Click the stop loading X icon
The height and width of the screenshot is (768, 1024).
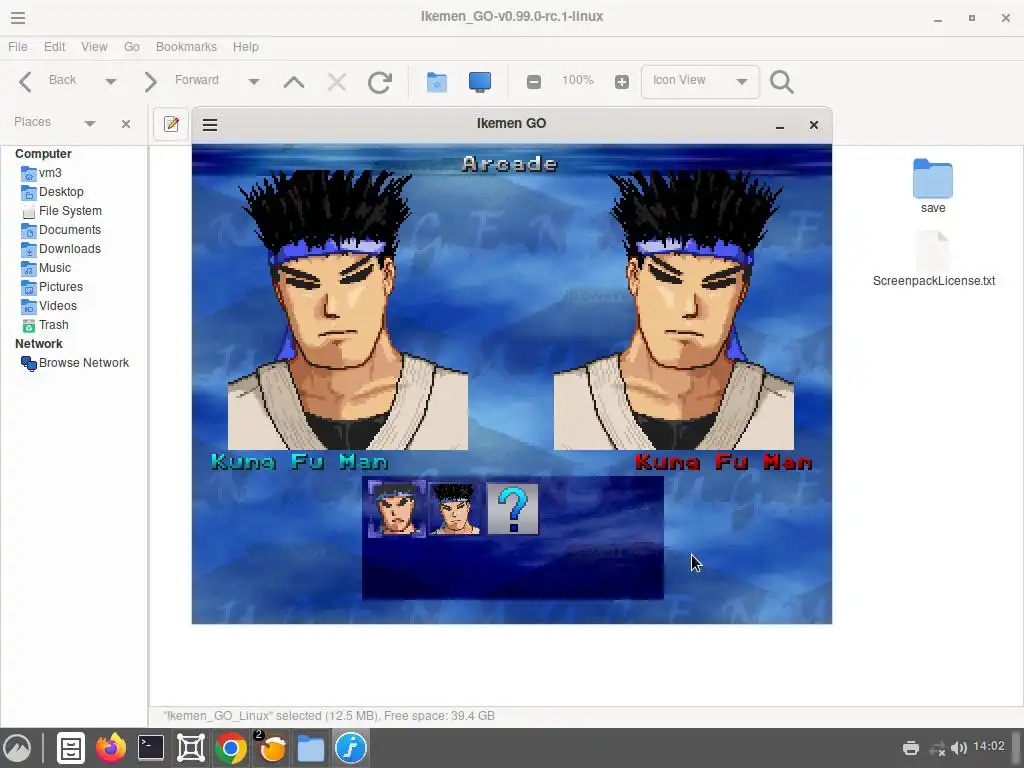(337, 82)
